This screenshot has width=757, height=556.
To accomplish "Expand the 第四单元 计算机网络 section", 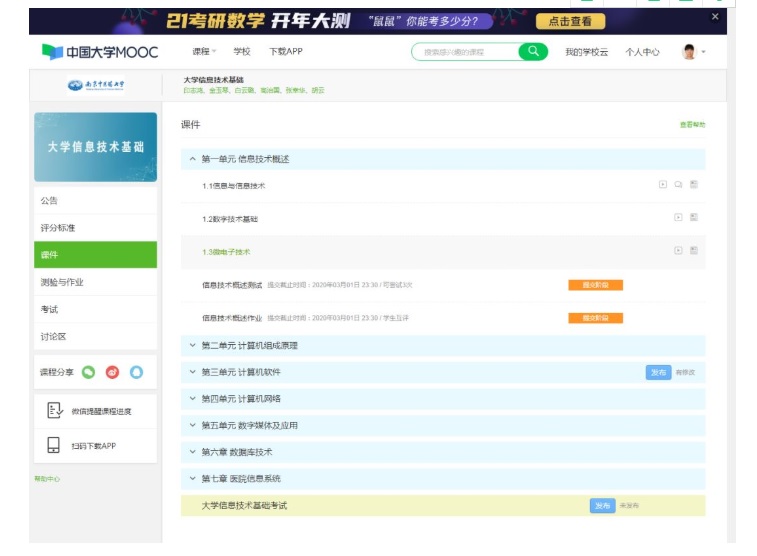I will coord(193,398).
